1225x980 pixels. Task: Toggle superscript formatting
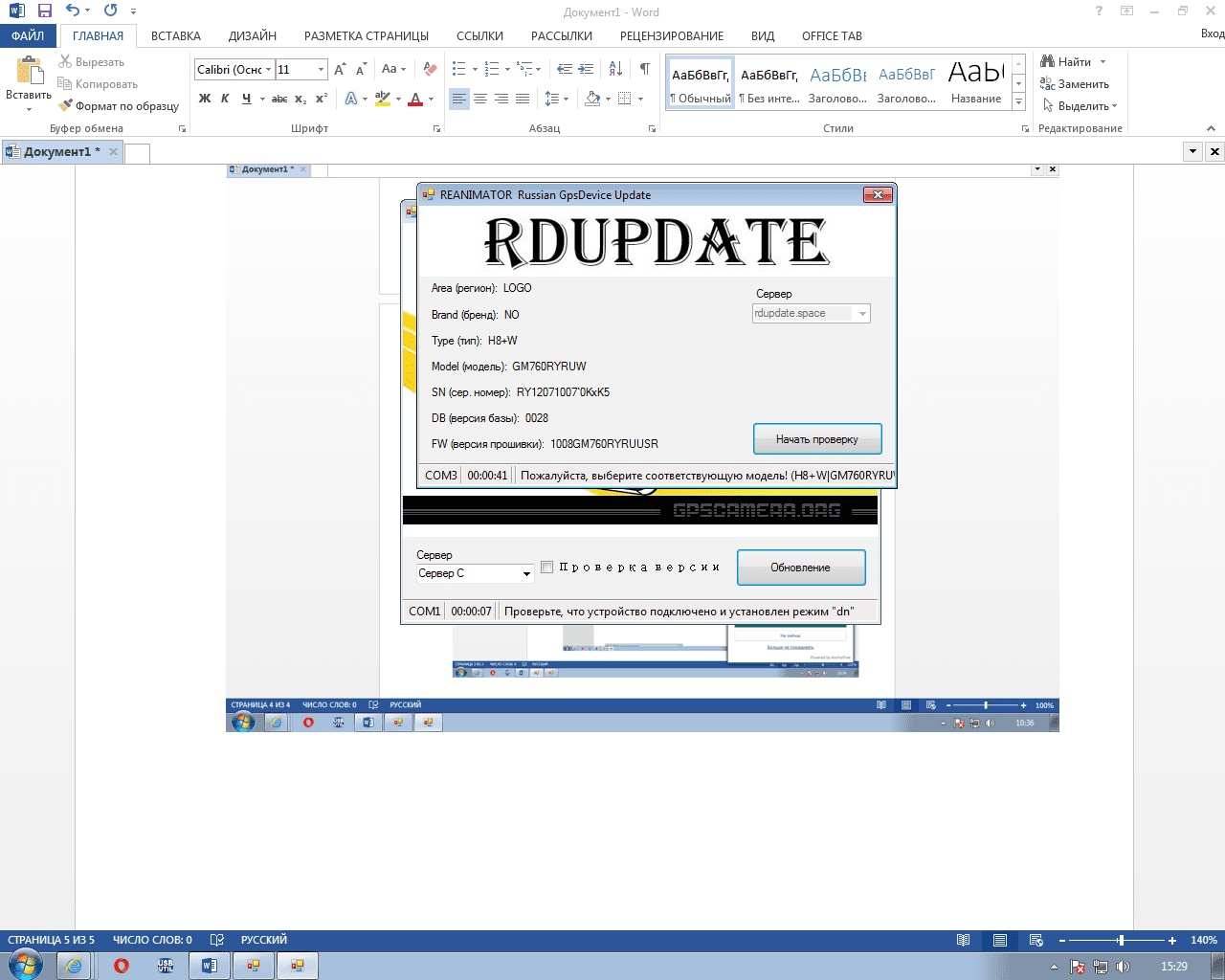[322, 99]
